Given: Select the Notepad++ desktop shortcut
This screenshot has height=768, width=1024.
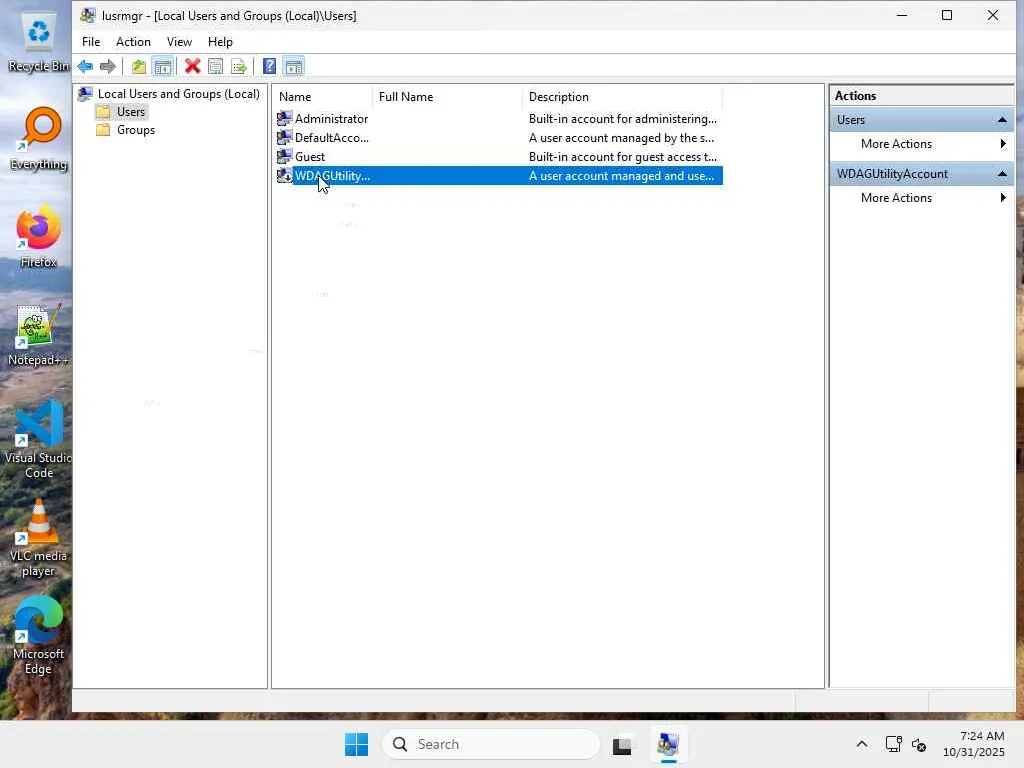Looking at the screenshot, I should [x=39, y=335].
